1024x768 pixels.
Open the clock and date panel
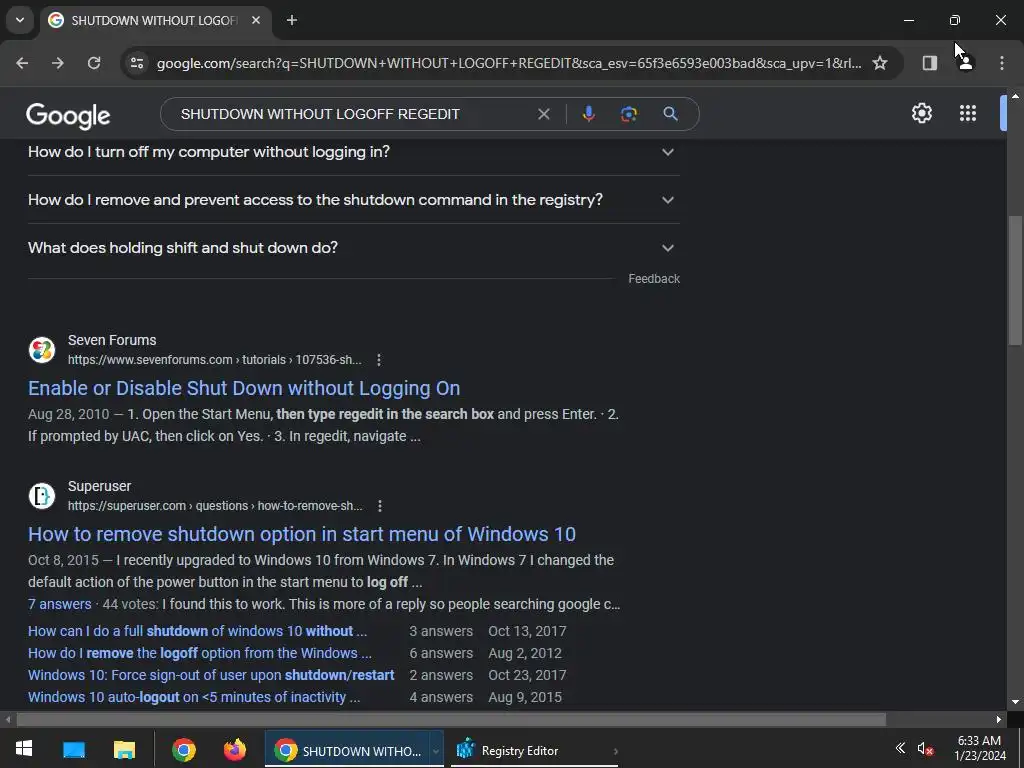coord(980,748)
